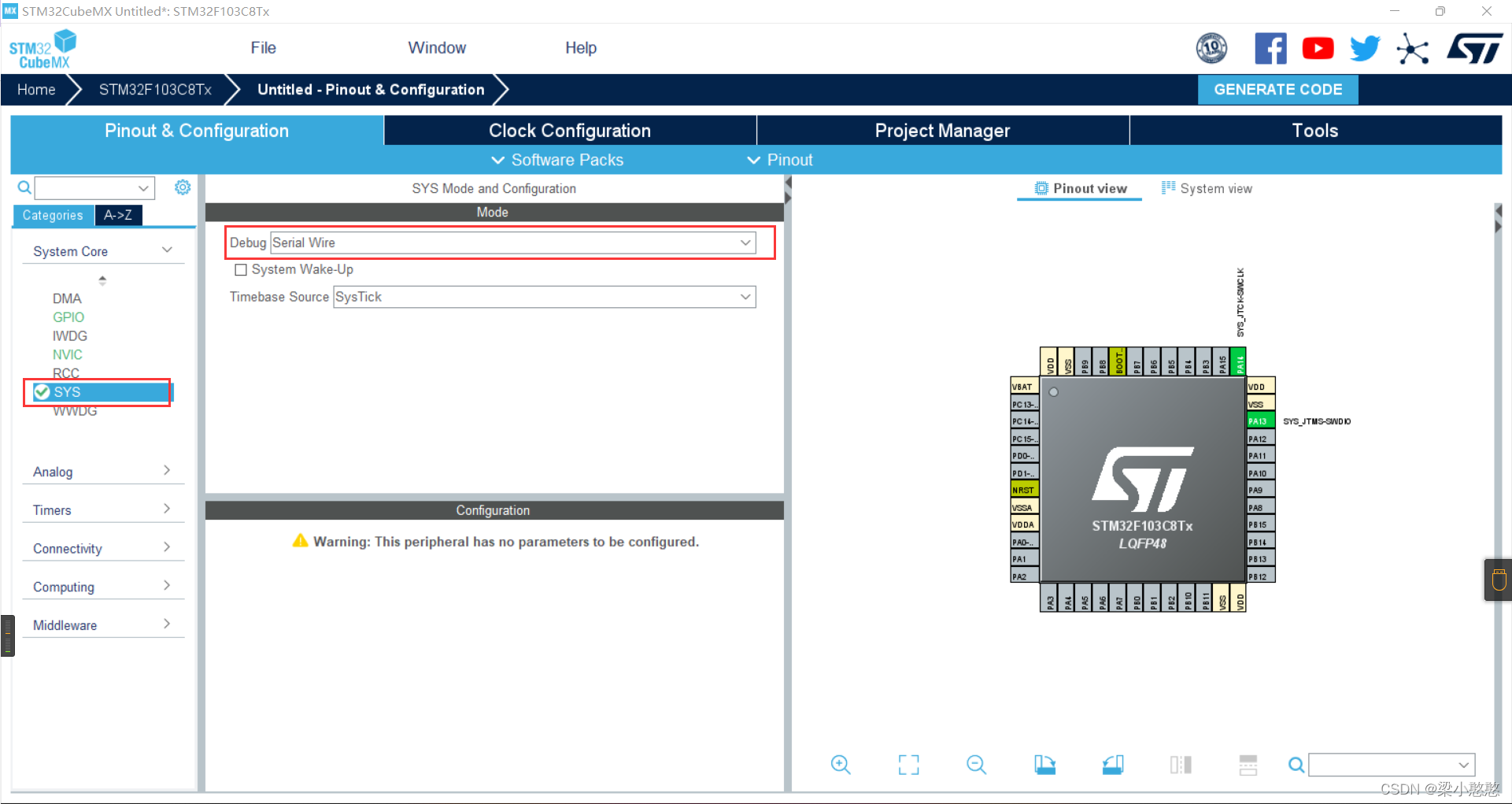Image resolution: width=1512 pixels, height=804 pixels.
Task: Select RCC in System Core list
Action: (66, 373)
